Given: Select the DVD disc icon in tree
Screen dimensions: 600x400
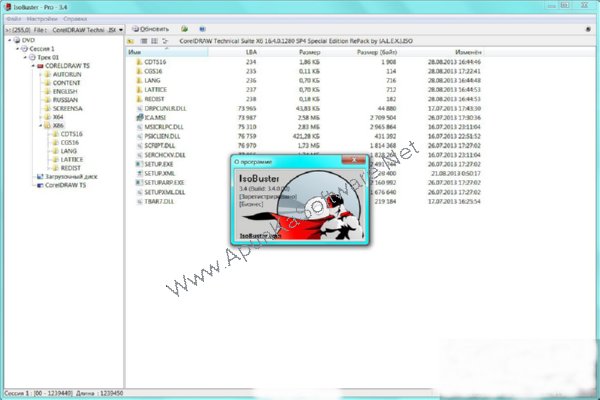Looking at the screenshot, I should (17, 40).
